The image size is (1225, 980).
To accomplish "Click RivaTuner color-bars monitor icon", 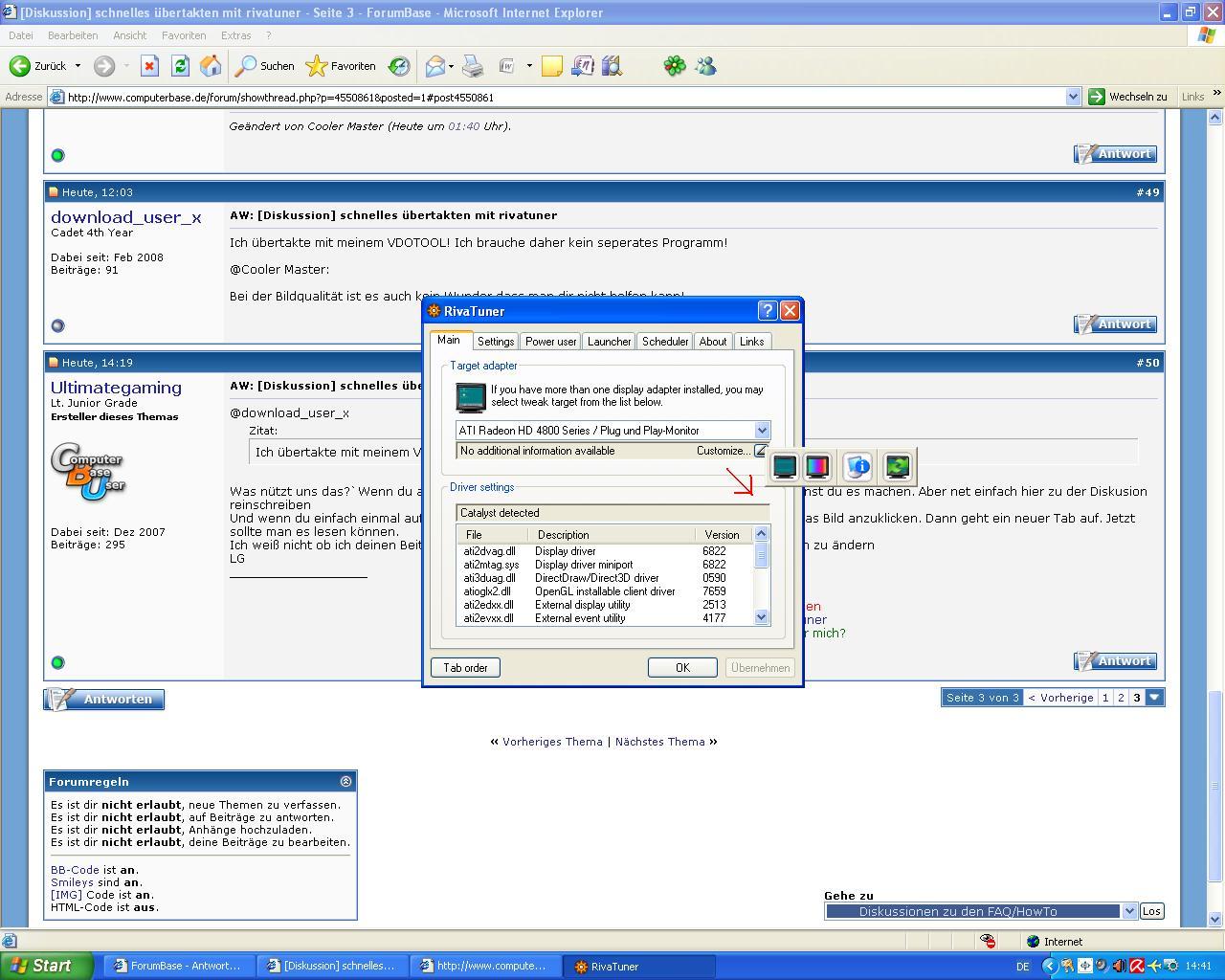I will [817, 467].
